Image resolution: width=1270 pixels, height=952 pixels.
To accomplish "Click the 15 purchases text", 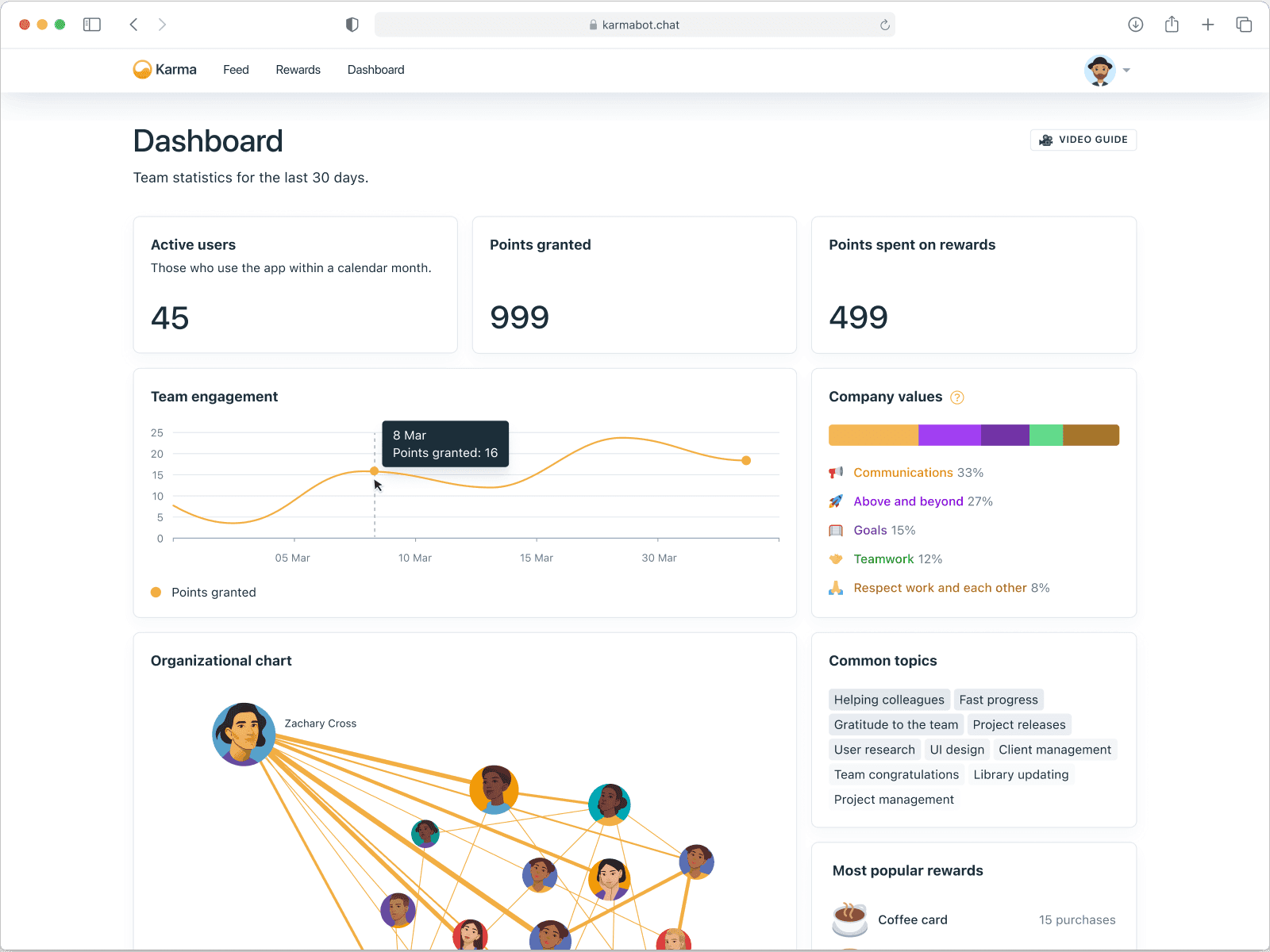I will (1077, 919).
